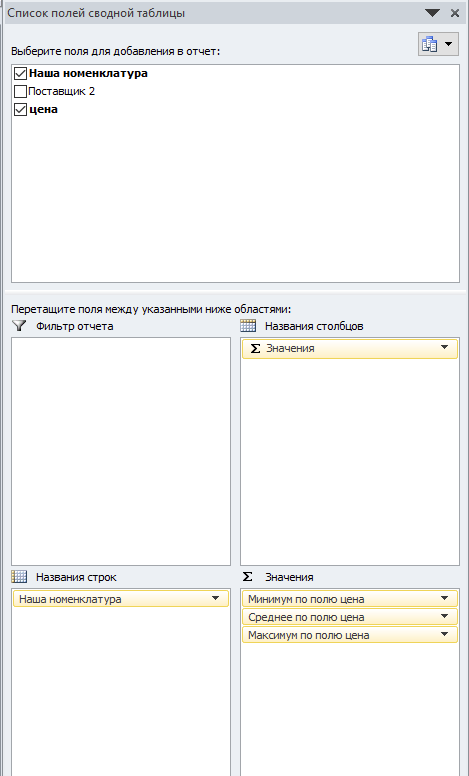Click the 'Максимум по полю цена' value item
Screen dimensions: 469x776
pyautogui.click(x=350, y=634)
